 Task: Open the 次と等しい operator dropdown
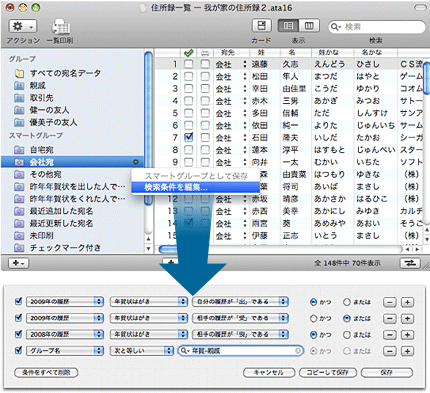[142, 351]
